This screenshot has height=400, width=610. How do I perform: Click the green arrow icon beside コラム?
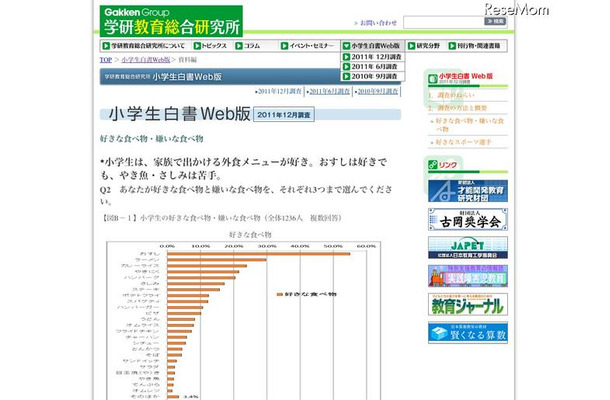click(239, 46)
